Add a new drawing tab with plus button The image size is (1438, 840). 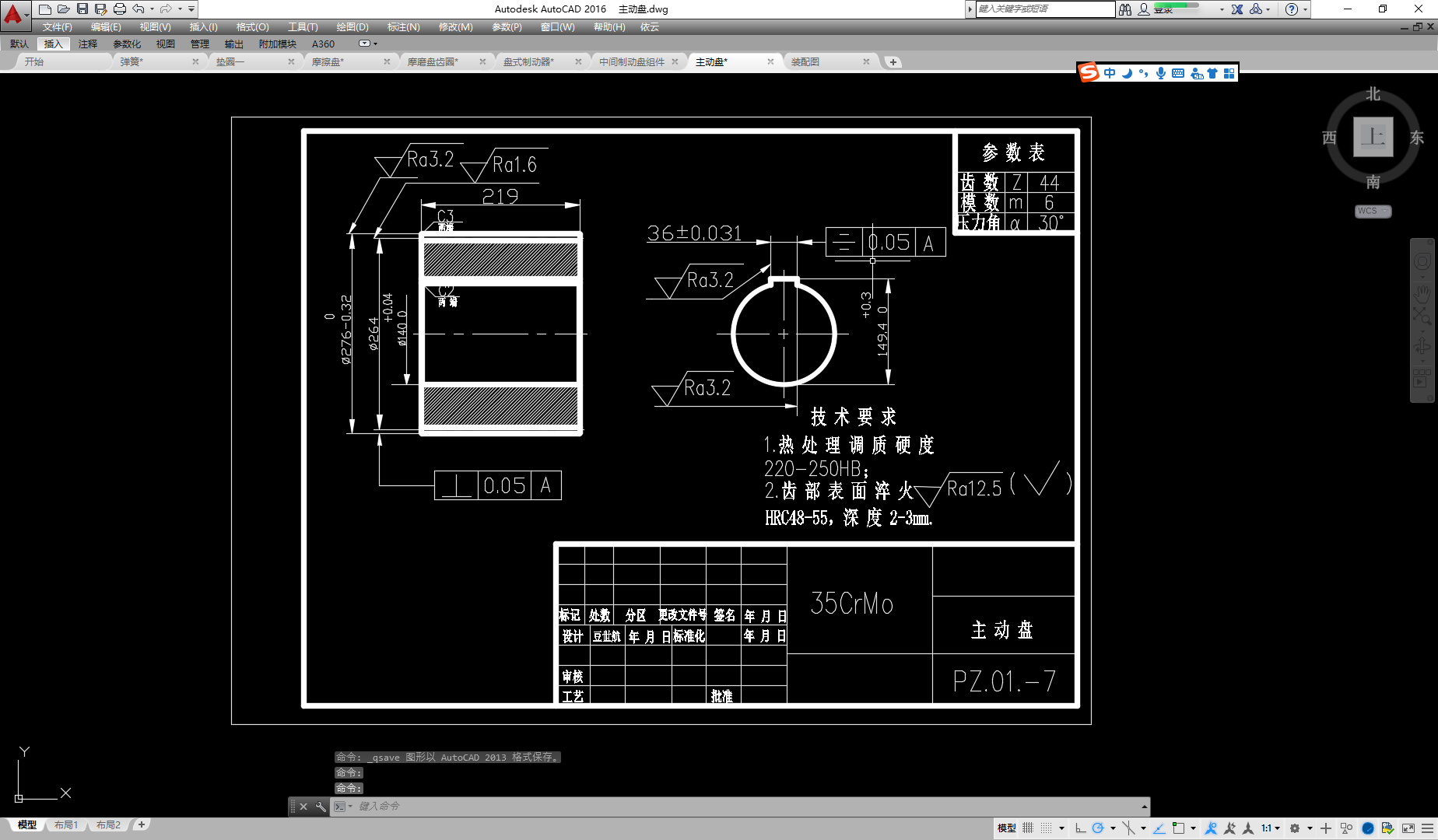[x=893, y=61]
